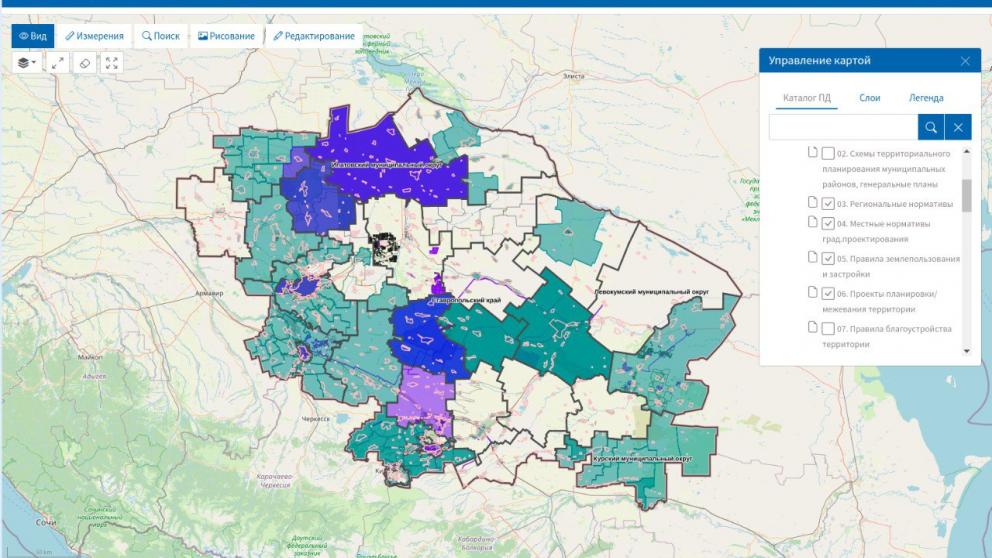Click the four-corner fullscreen icon
The height and width of the screenshot is (558, 992).
click(x=112, y=63)
